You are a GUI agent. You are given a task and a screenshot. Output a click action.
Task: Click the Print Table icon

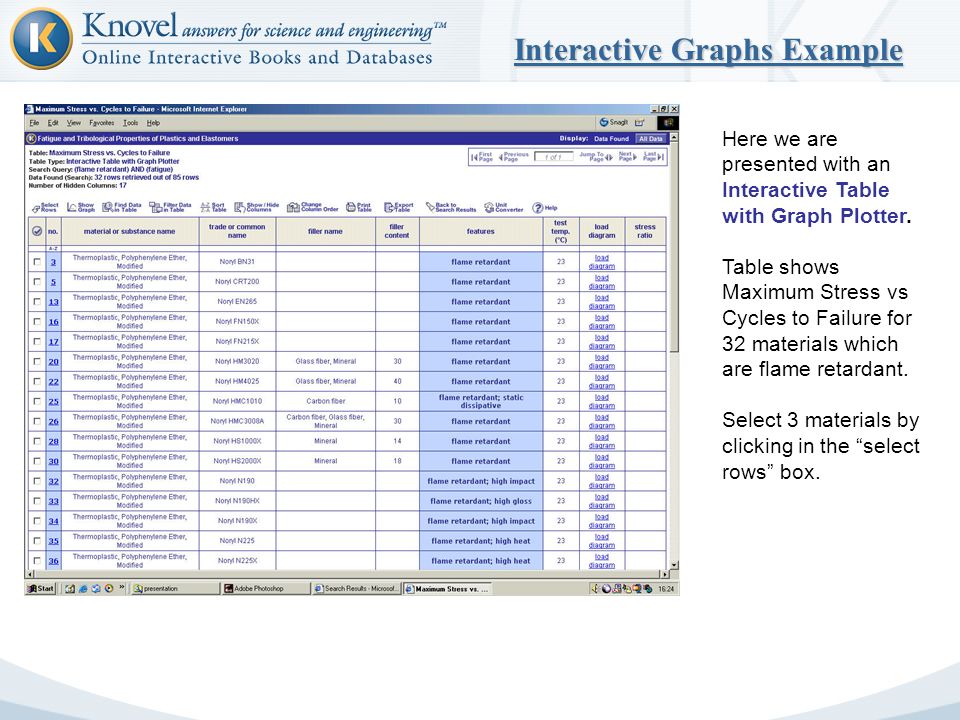pos(359,208)
